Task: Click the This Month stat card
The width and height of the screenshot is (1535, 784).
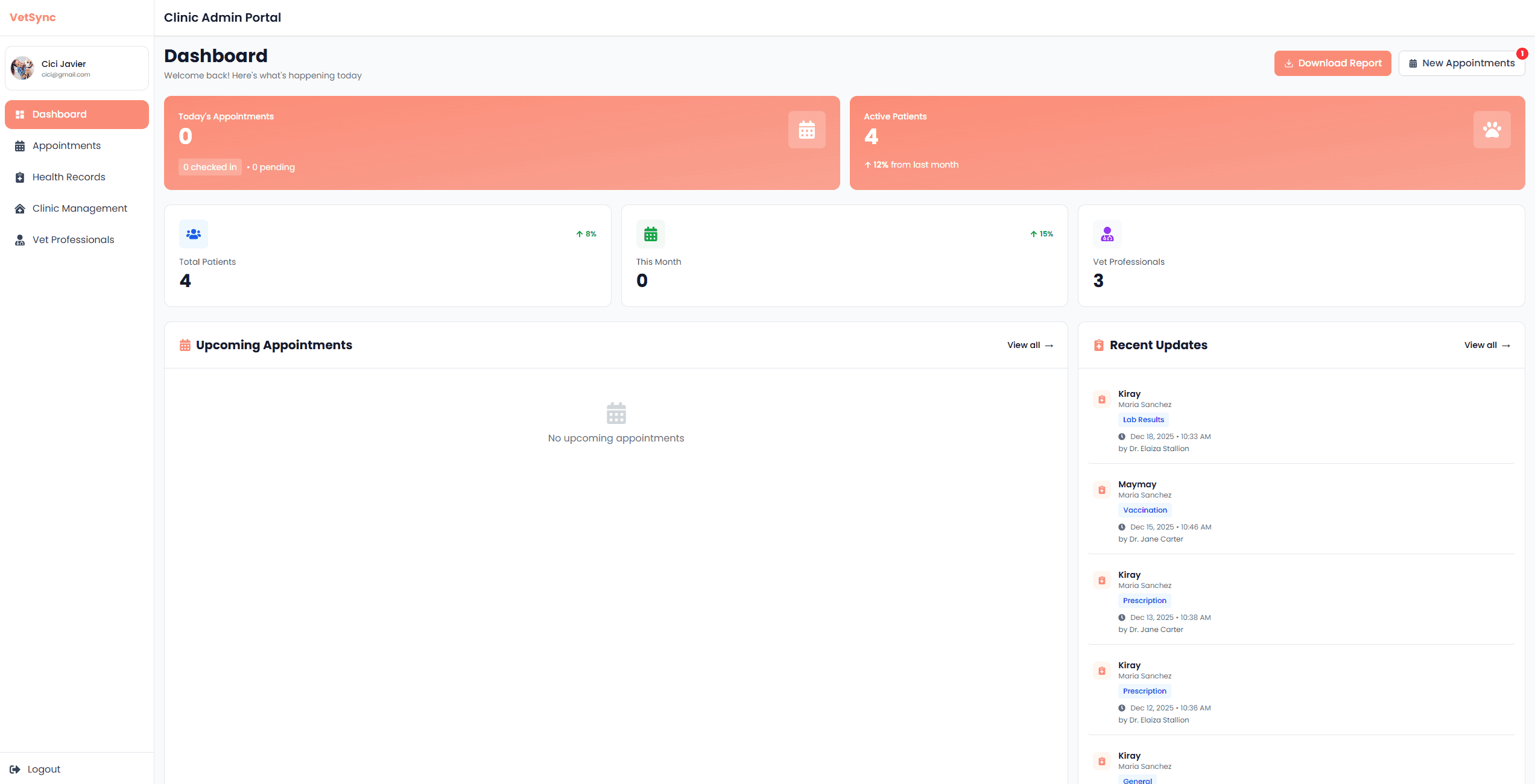Action: pyautogui.click(x=844, y=256)
